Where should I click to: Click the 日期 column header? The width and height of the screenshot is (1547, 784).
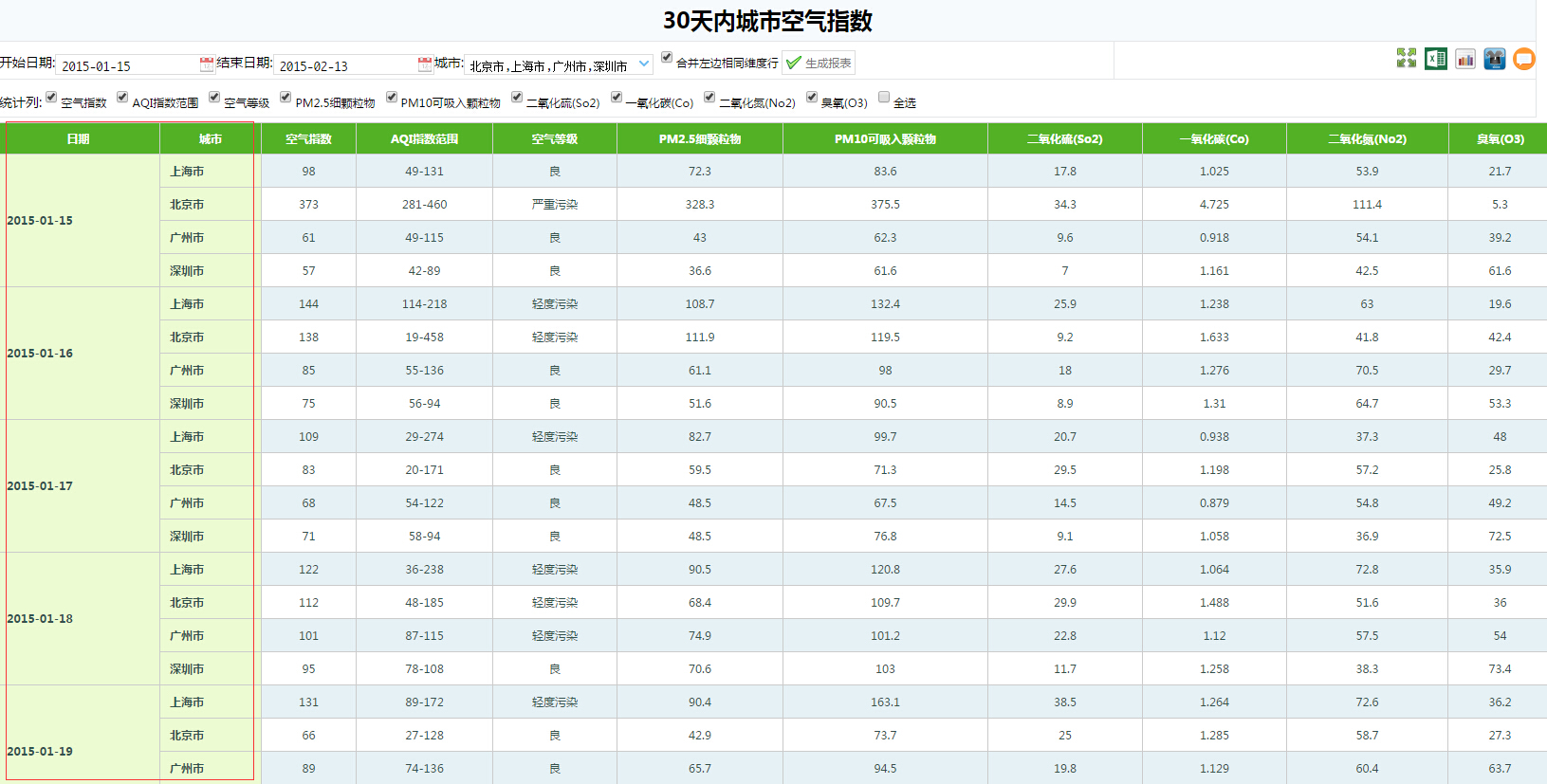click(x=79, y=139)
